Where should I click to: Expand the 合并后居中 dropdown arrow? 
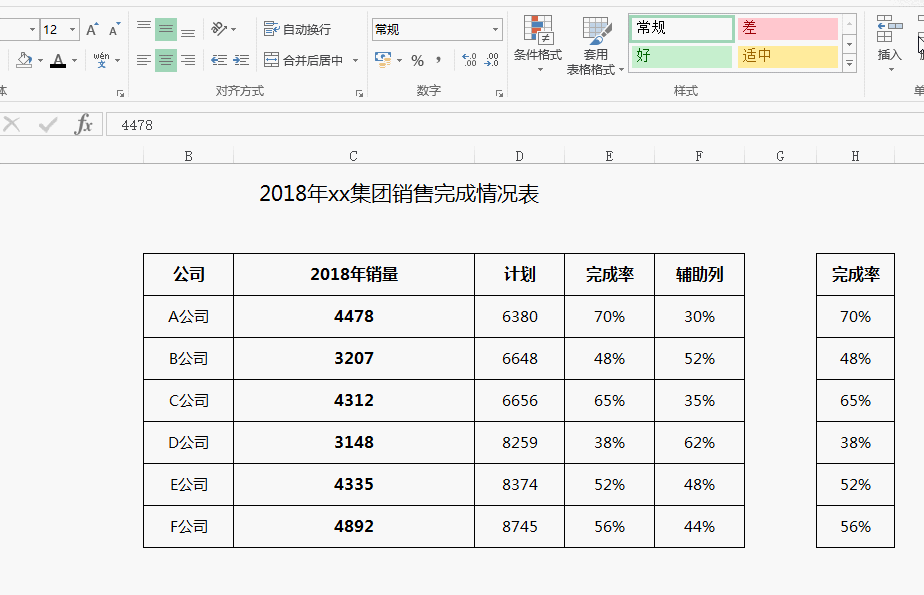click(355, 60)
